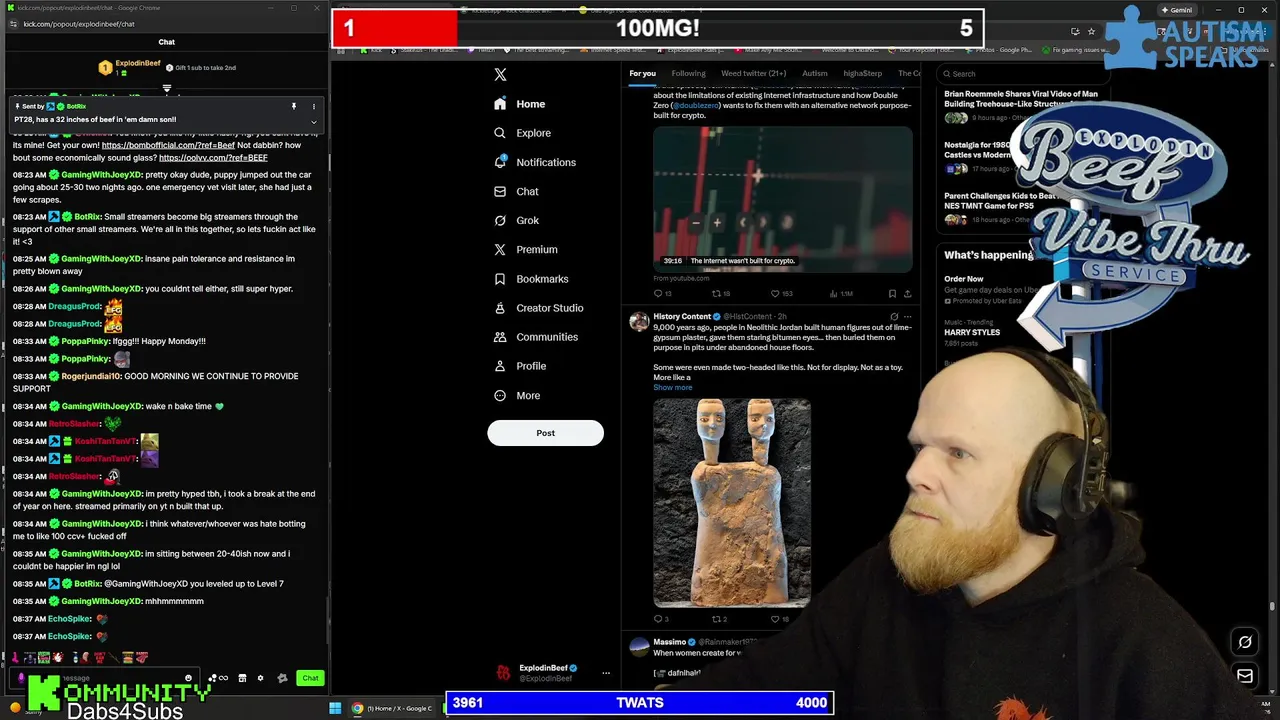Open Kick channel points infinity icon
Screen dimensions: 1280x720
(x=223, y=678)
